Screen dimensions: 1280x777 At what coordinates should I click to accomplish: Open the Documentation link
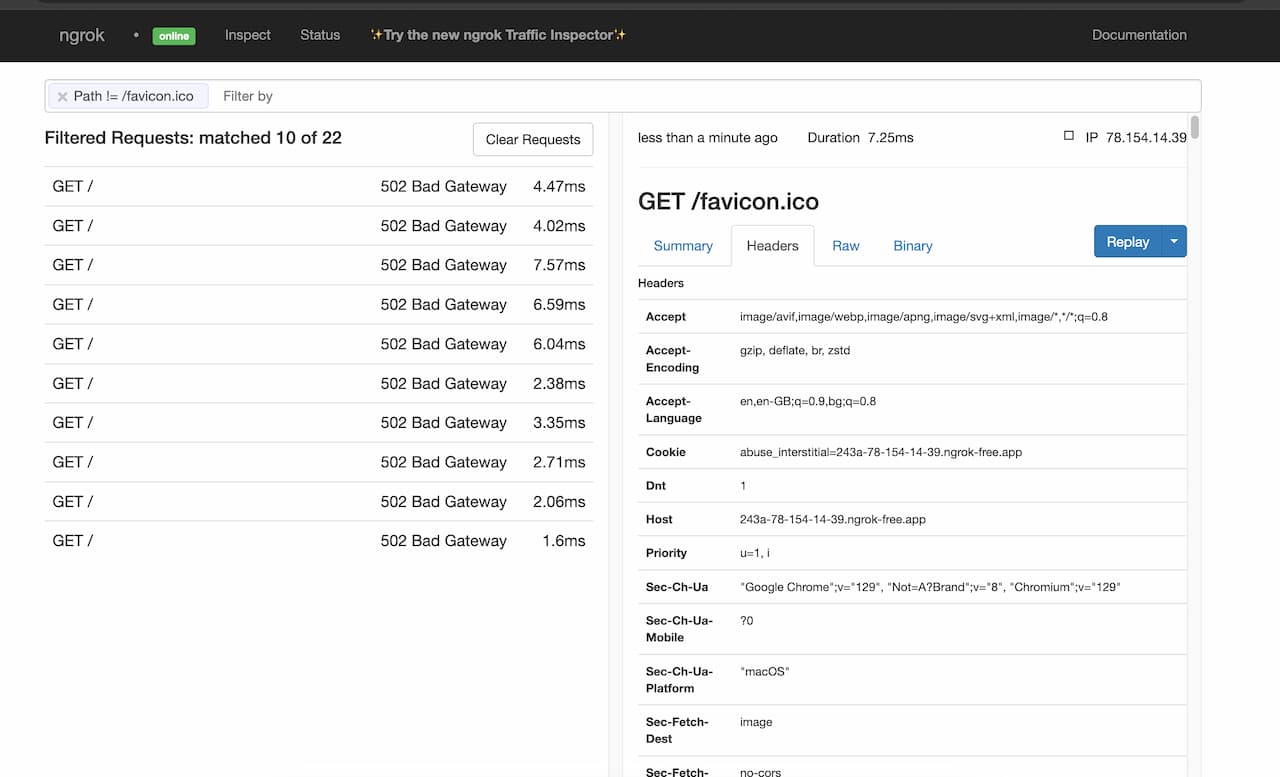coord(1139,35)
